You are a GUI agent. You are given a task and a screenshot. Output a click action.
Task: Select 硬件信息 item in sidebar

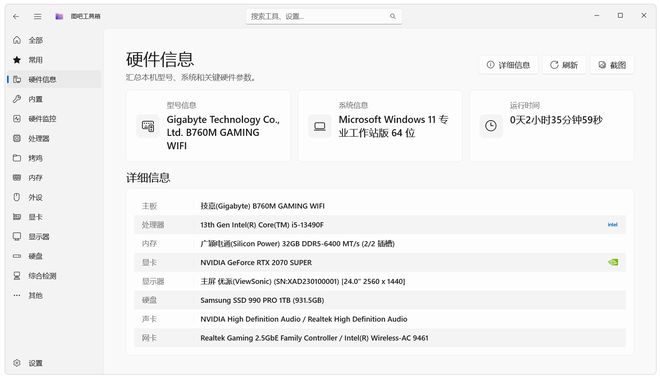tap(54, 79)
